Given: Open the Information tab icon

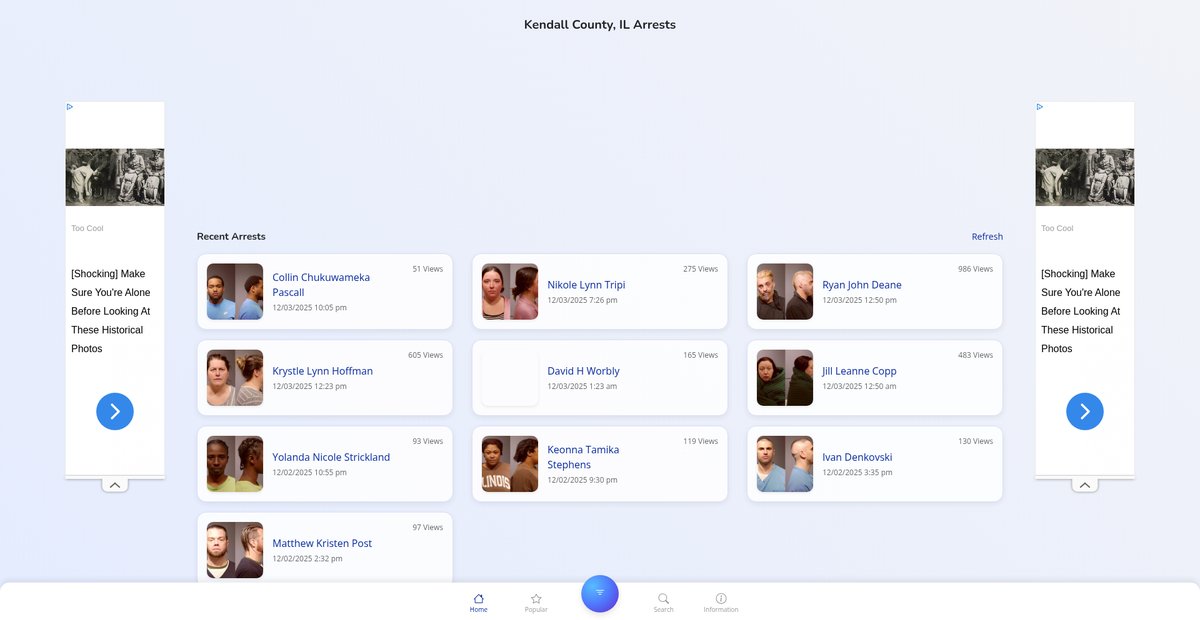Looking at the screenshot, I should (721, 602).
